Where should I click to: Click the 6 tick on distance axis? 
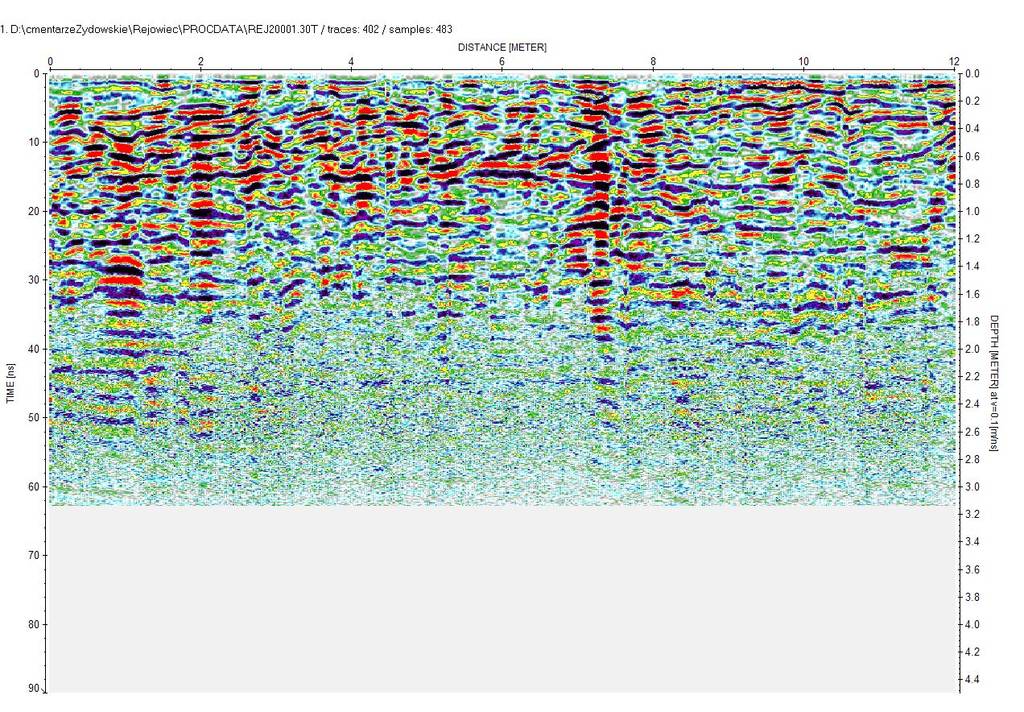point(502,62)
